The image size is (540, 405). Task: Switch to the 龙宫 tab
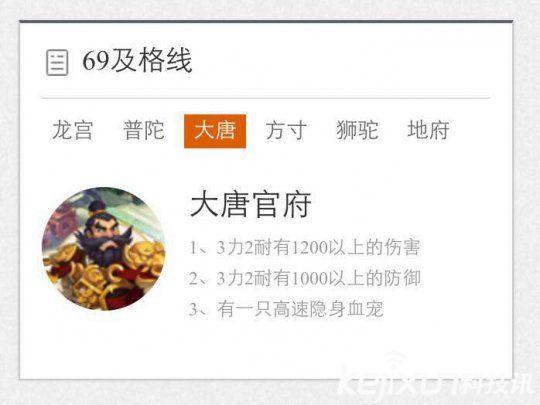73,131
